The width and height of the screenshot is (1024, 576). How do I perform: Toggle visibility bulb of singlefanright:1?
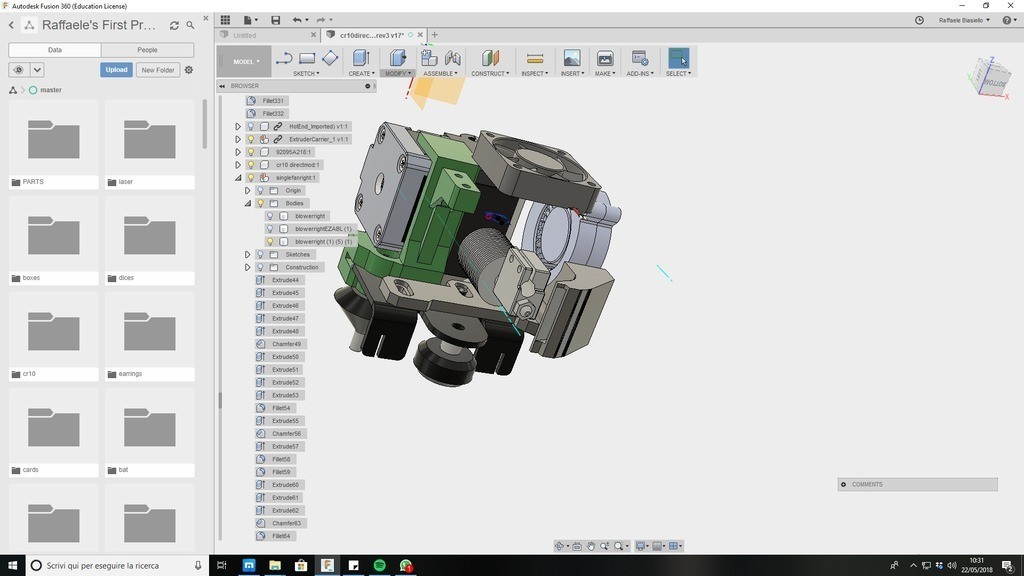(x=251, y=178)
